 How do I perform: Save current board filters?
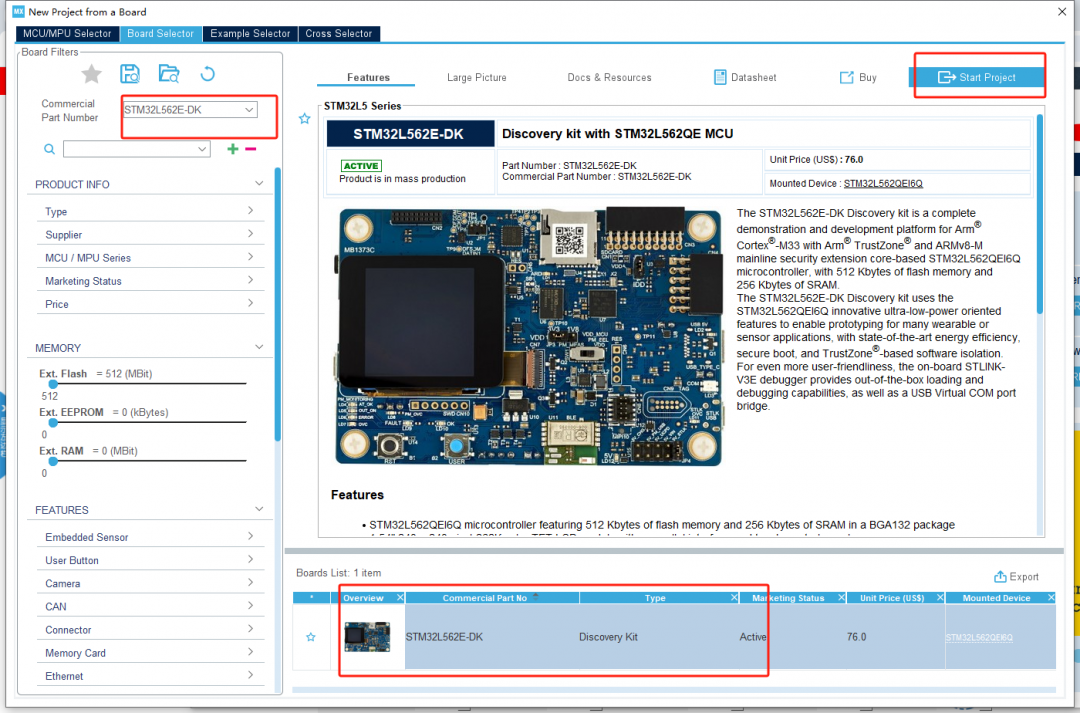pos(131,73)
